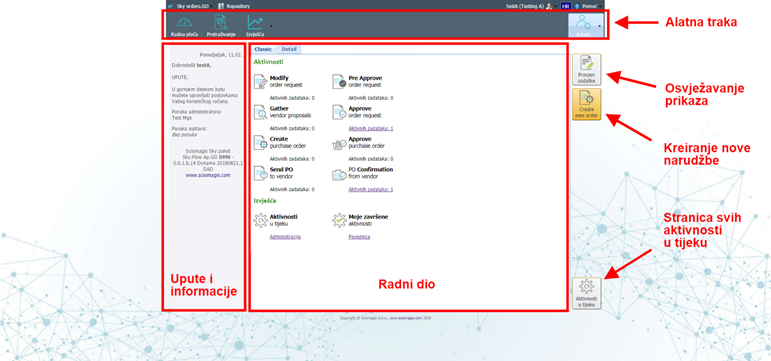The image size is (771, 361).
Task: Expand the Admin dropdown arrow
Action: [600, 25]
